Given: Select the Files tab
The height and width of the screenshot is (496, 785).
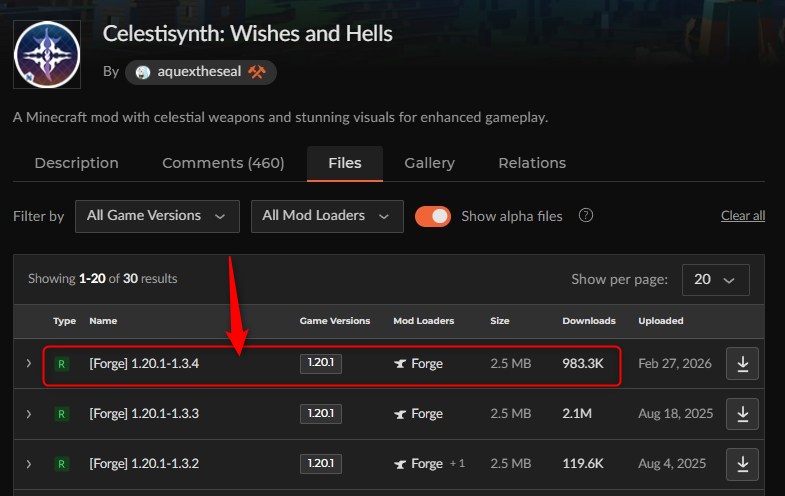Looking at the screenshot, I should [x=345, y=163].
